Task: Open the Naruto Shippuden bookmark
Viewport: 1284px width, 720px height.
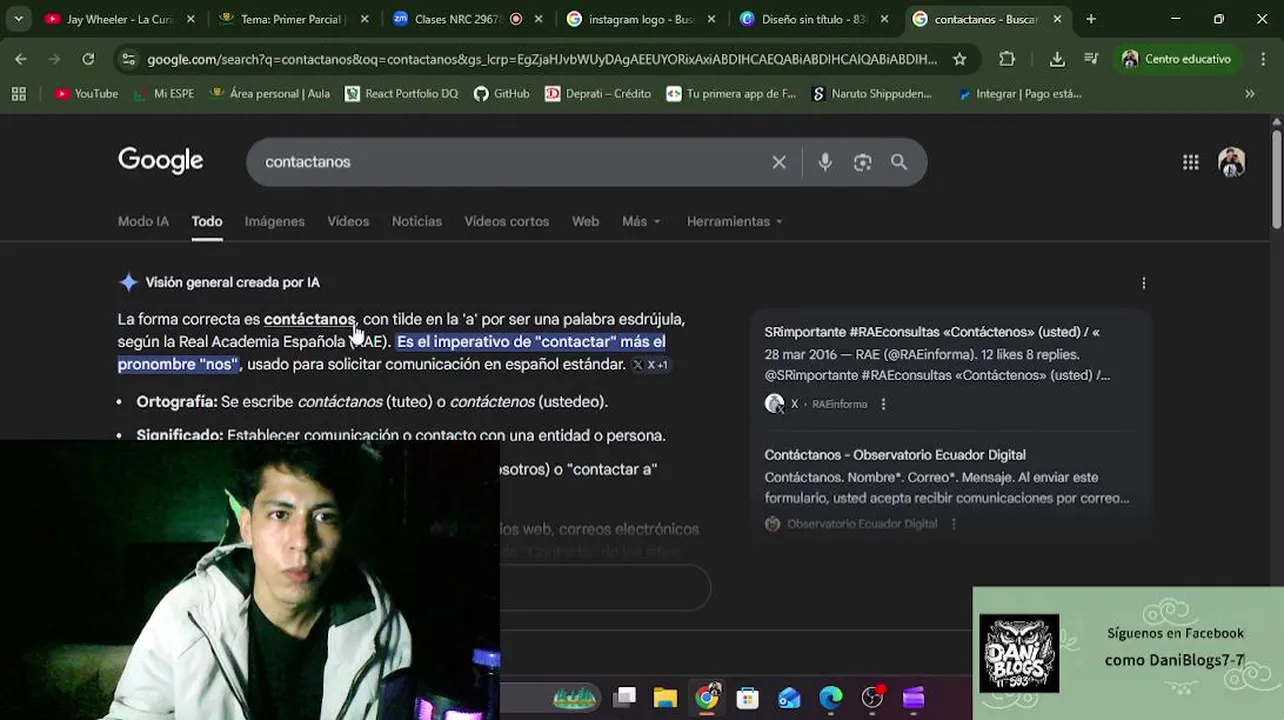Action: pyautogui.click(x=871, y=94)
